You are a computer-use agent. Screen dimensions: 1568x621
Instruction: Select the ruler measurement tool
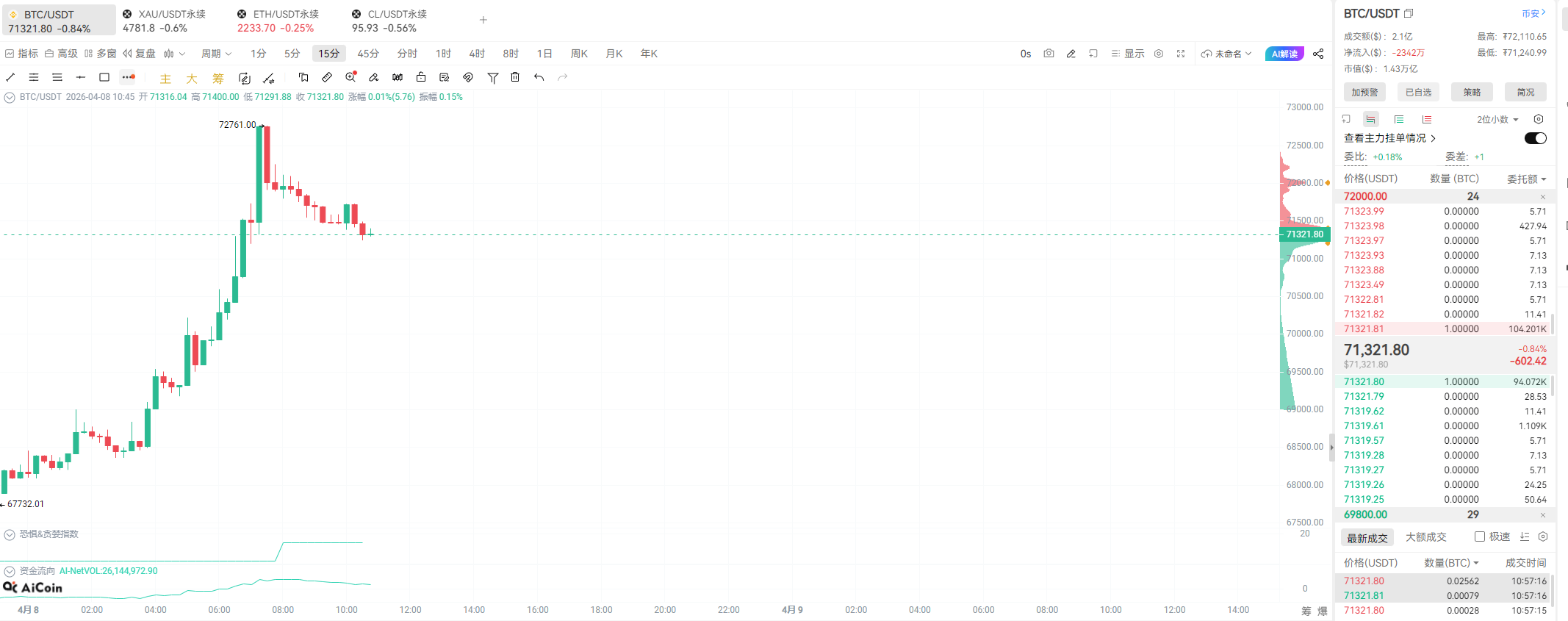point(327,77)
